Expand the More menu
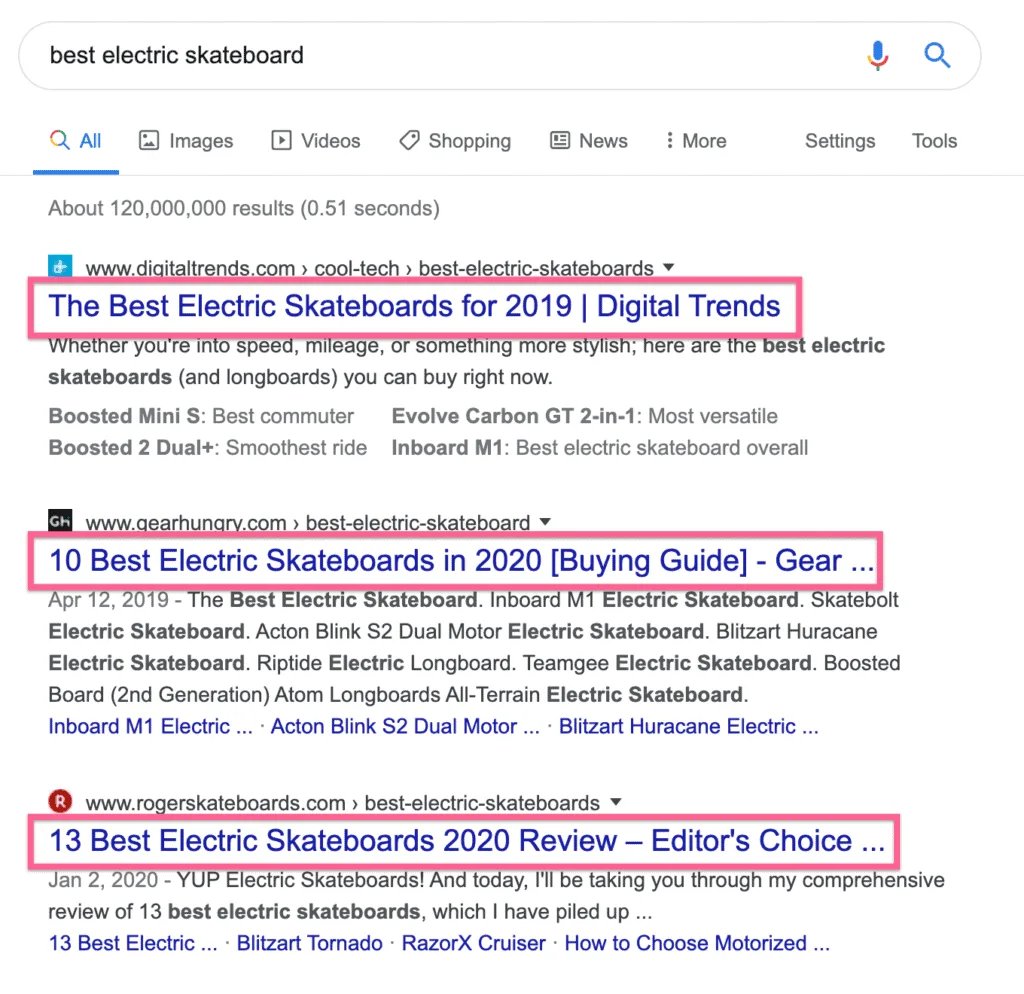Viewport: 1024px width, 994px height. 696,141
